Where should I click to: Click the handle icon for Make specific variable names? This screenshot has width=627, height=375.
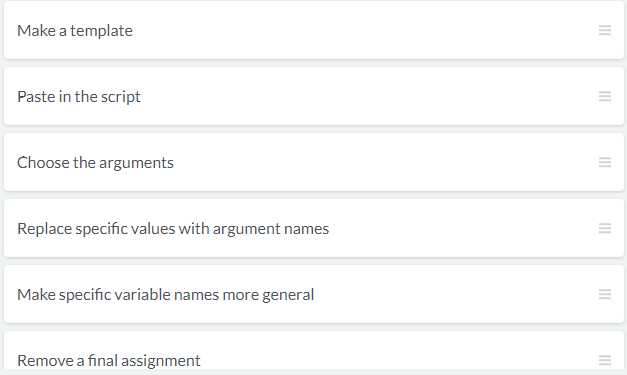tap(605, 294)
